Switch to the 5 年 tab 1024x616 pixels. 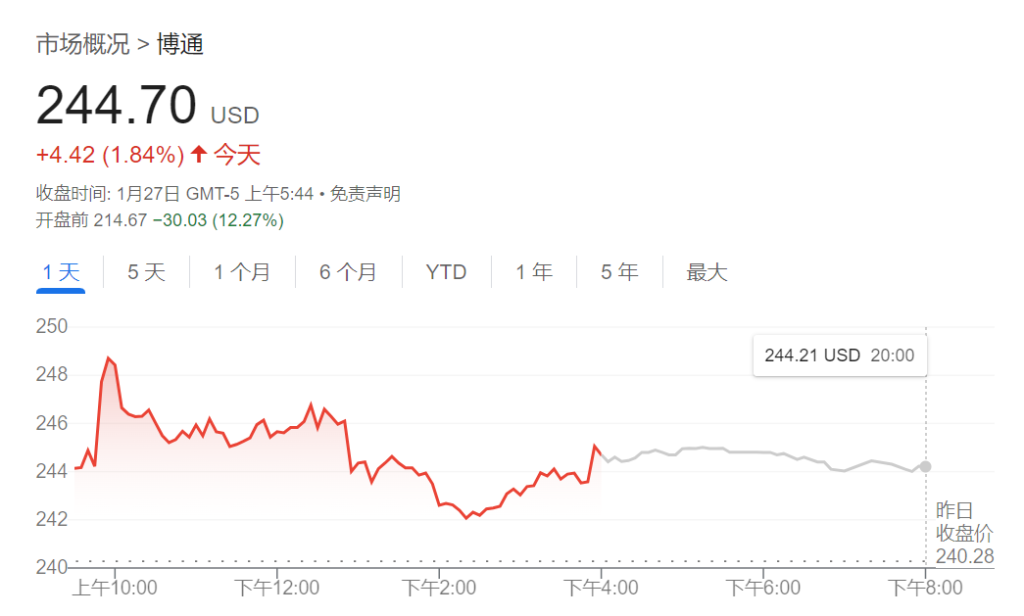[619, 272]
